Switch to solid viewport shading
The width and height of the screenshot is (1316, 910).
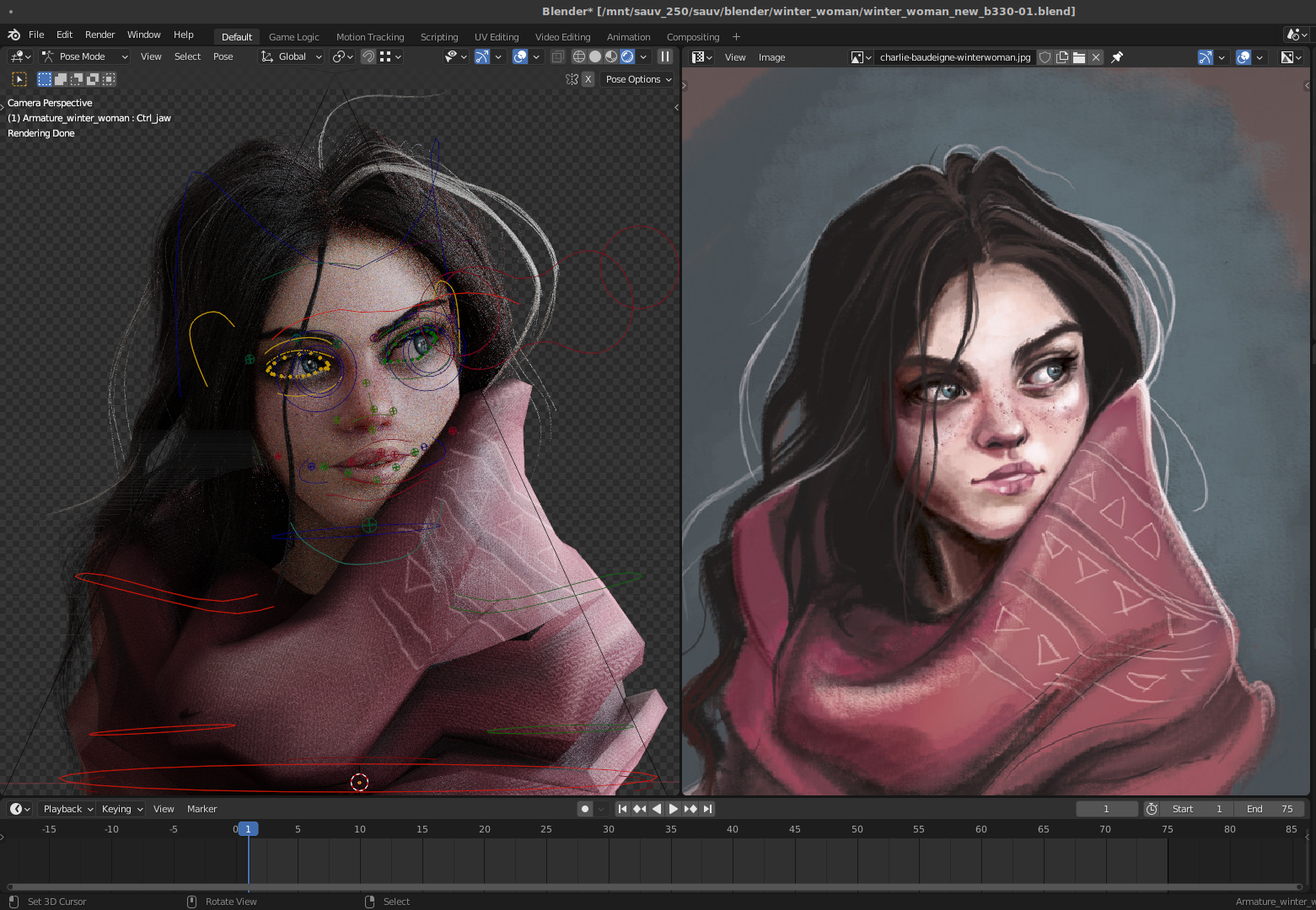click(x=595, y=56)
